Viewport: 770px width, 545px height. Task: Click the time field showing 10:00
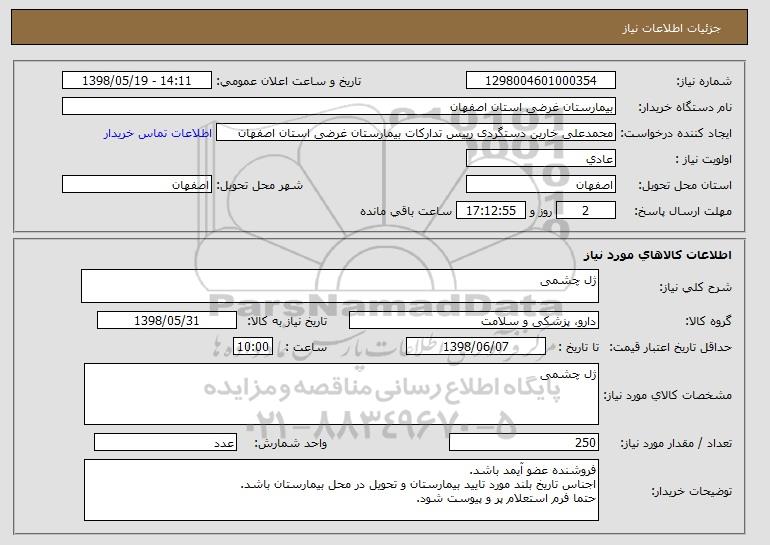pos(253,347)
